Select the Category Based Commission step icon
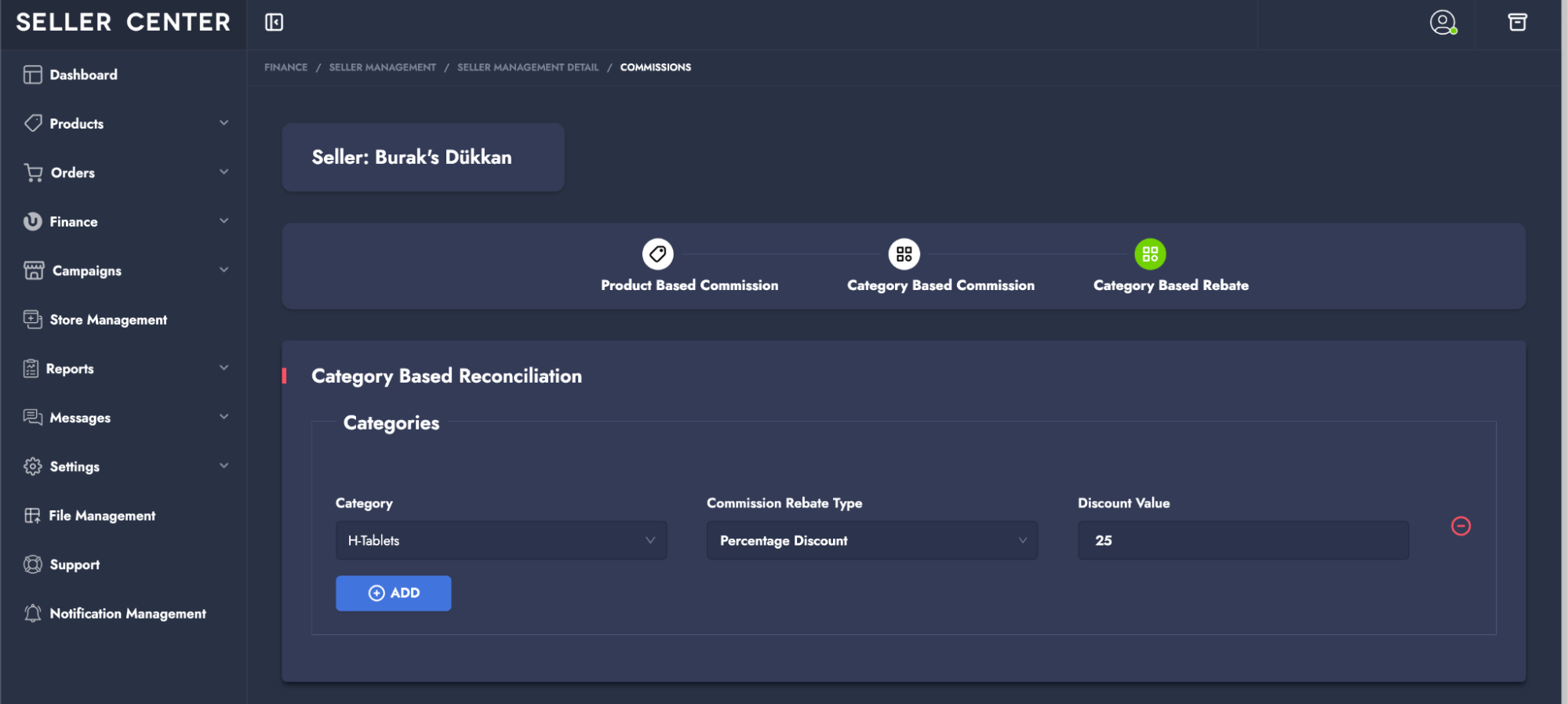 (904, 254)
